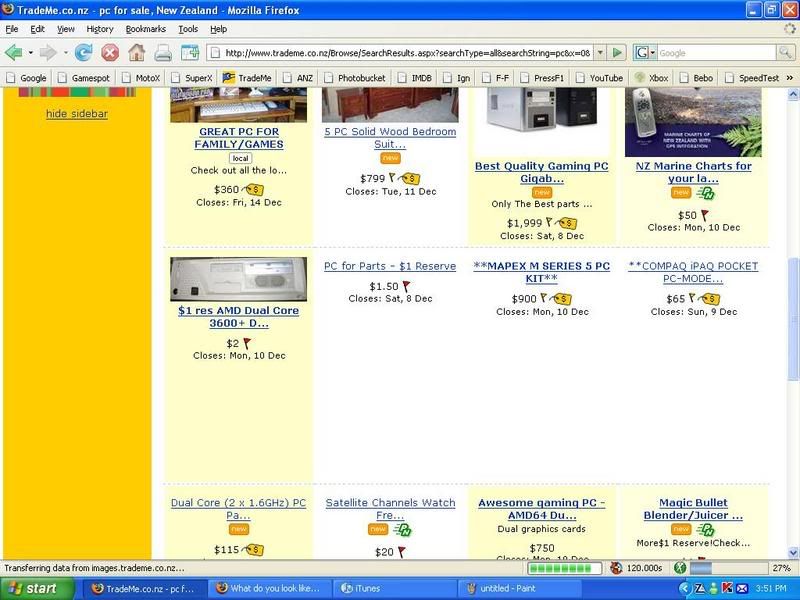800x600 pixels.
Task: Switch to 'What do you look like' taskbar window
Action: pyautogui.click(x=270, y=589)
